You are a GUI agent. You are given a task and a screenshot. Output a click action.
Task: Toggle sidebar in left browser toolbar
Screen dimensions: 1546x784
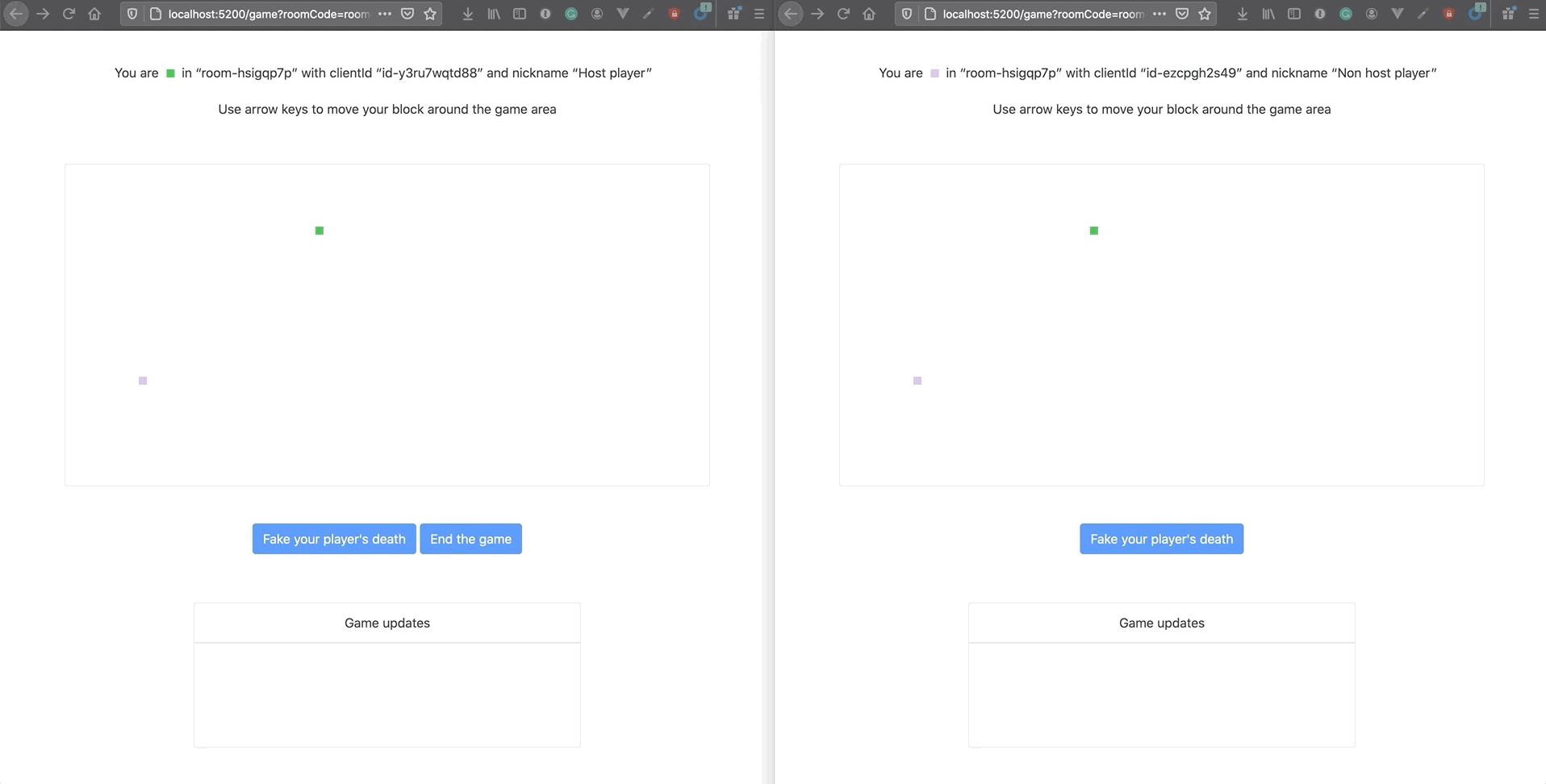click(520, 14)
